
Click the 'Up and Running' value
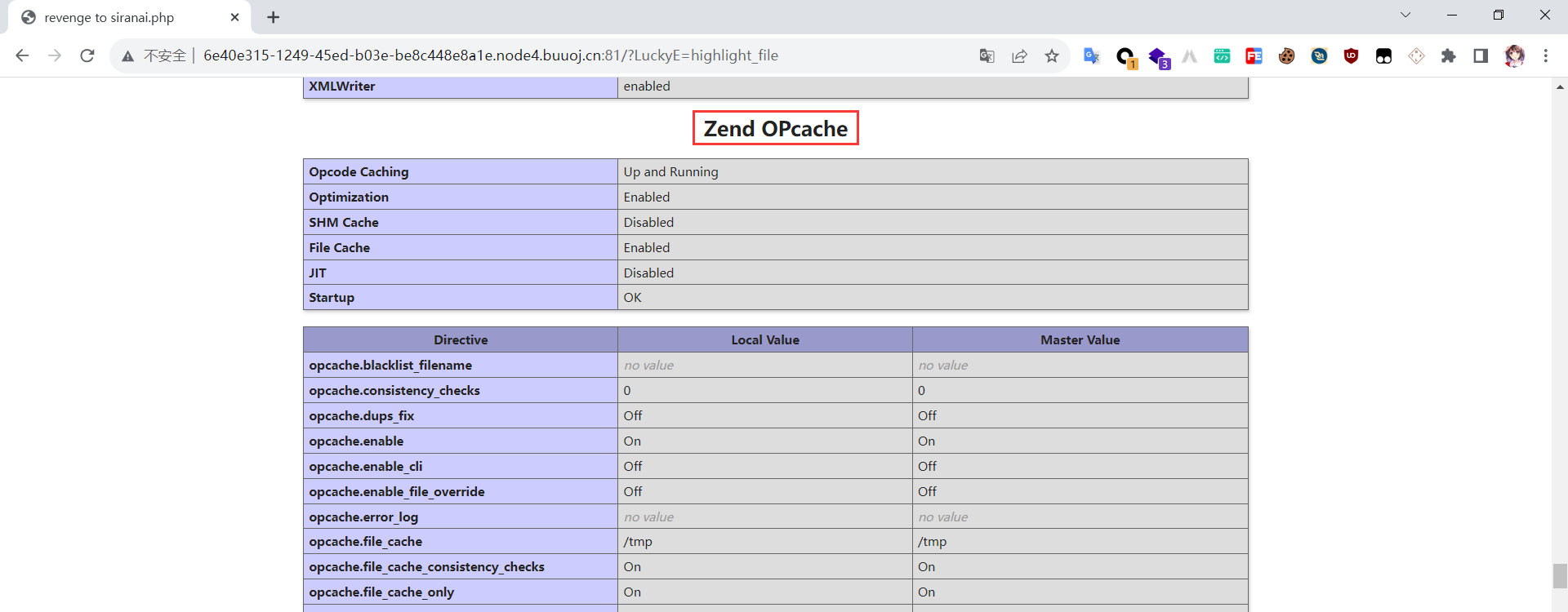pos(671,171)
